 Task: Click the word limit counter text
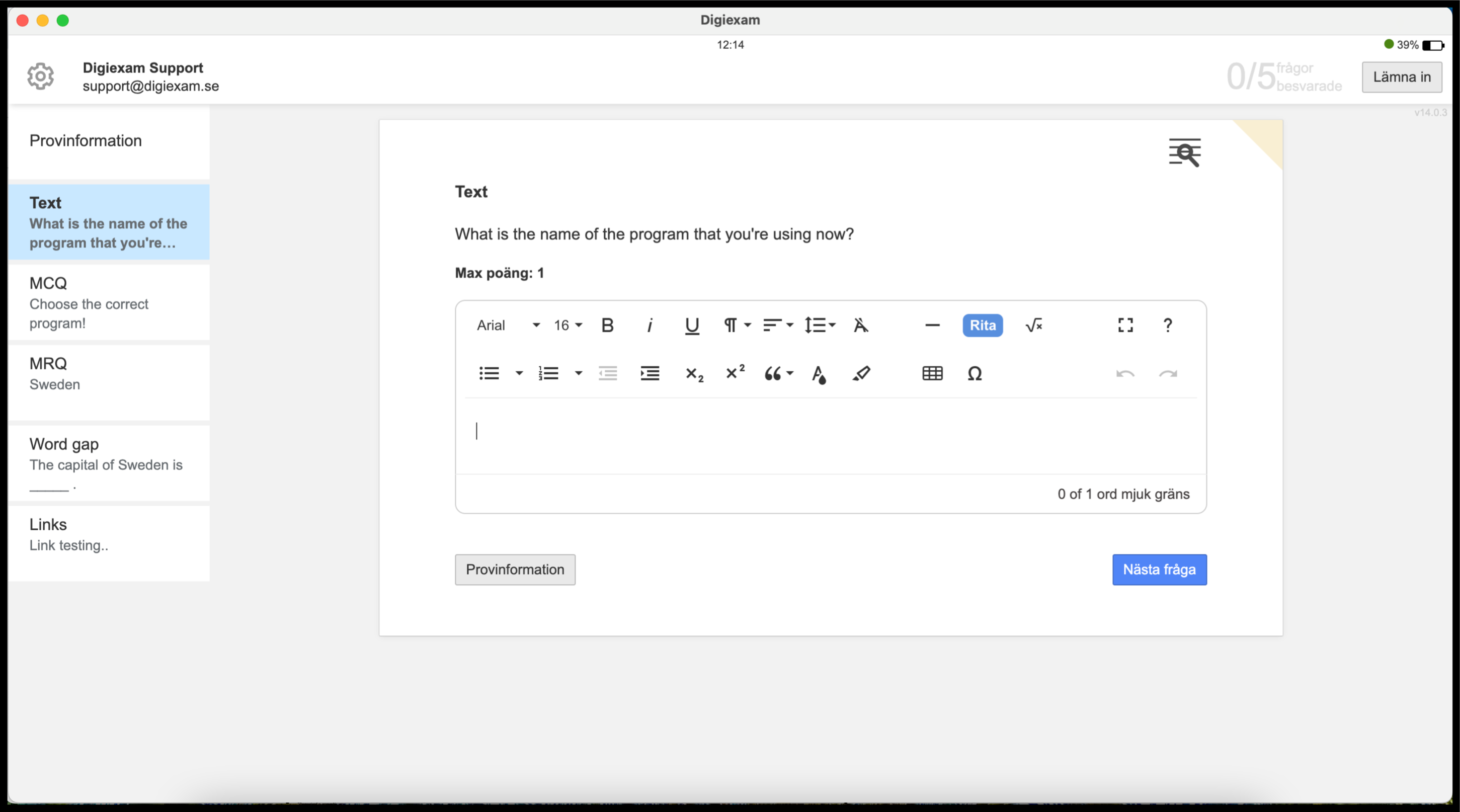pyautogui.click(x=1123, y=494)
